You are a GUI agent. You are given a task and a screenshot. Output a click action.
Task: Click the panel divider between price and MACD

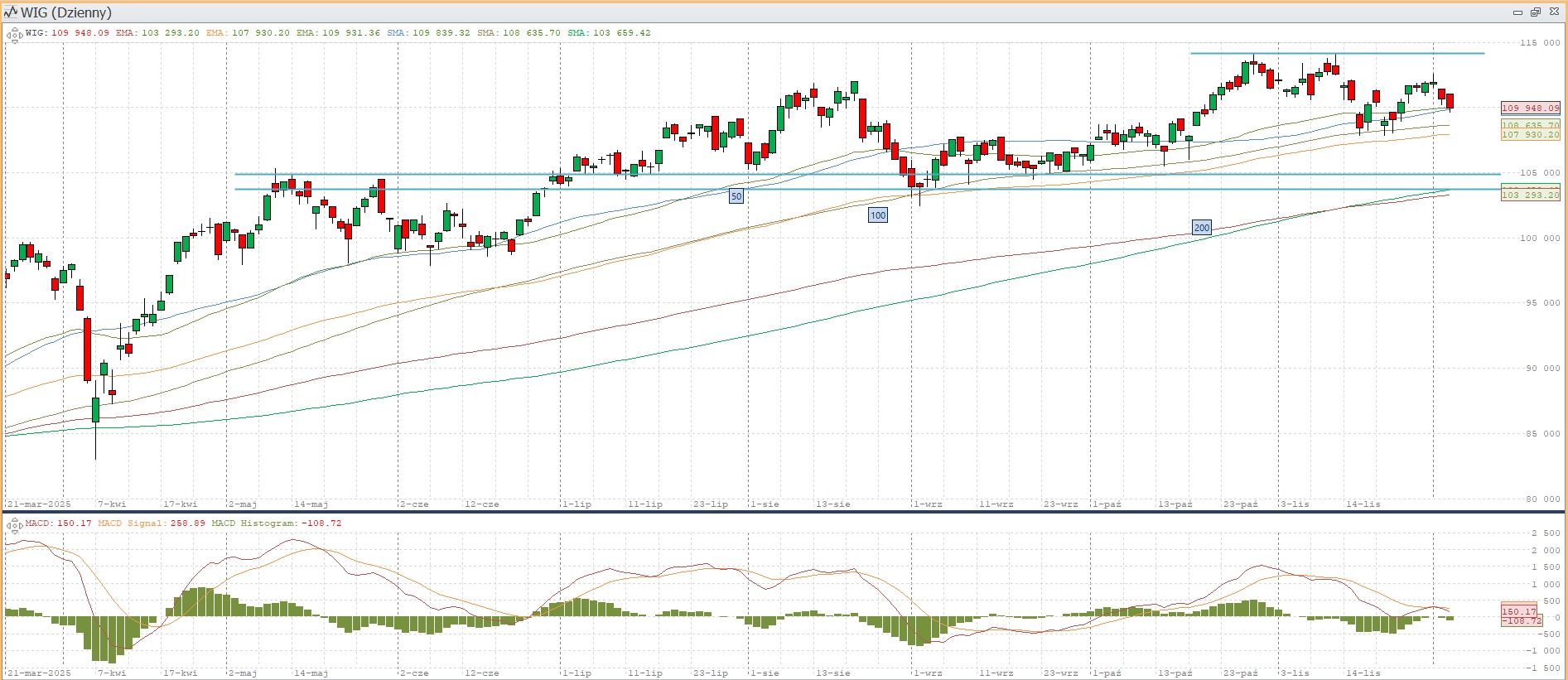[784, 512]
